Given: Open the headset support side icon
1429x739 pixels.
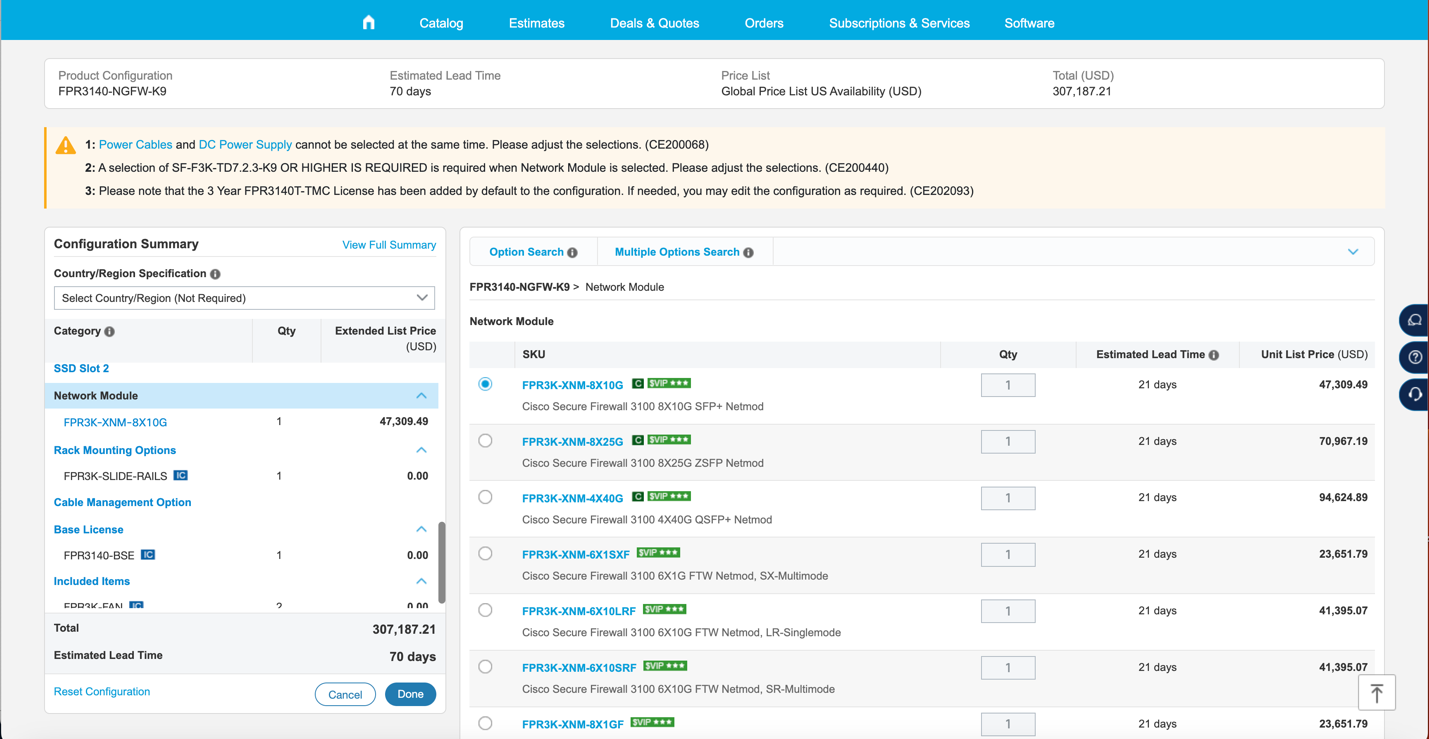Looking at the screenshot, I should click(x=1415, y=395).
